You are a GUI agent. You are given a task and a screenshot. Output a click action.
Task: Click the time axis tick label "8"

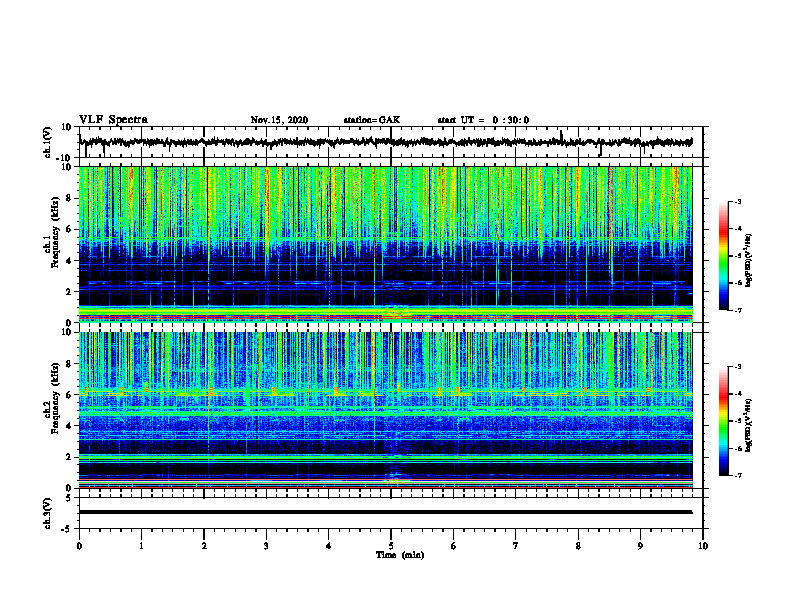pyautogui.click(x=578, y=546)
